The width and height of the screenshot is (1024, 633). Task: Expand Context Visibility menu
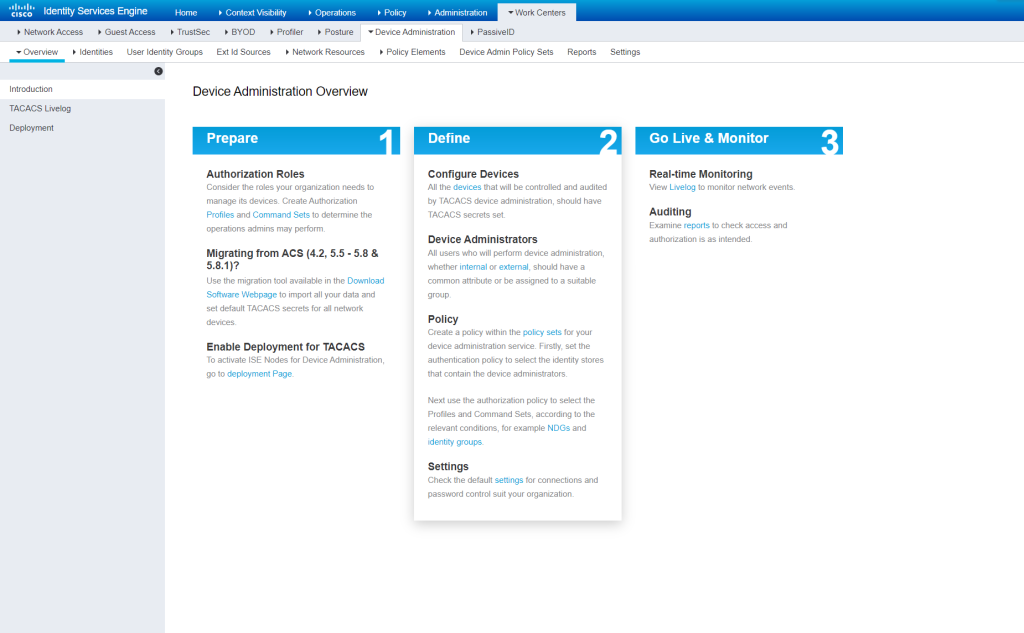253,12
